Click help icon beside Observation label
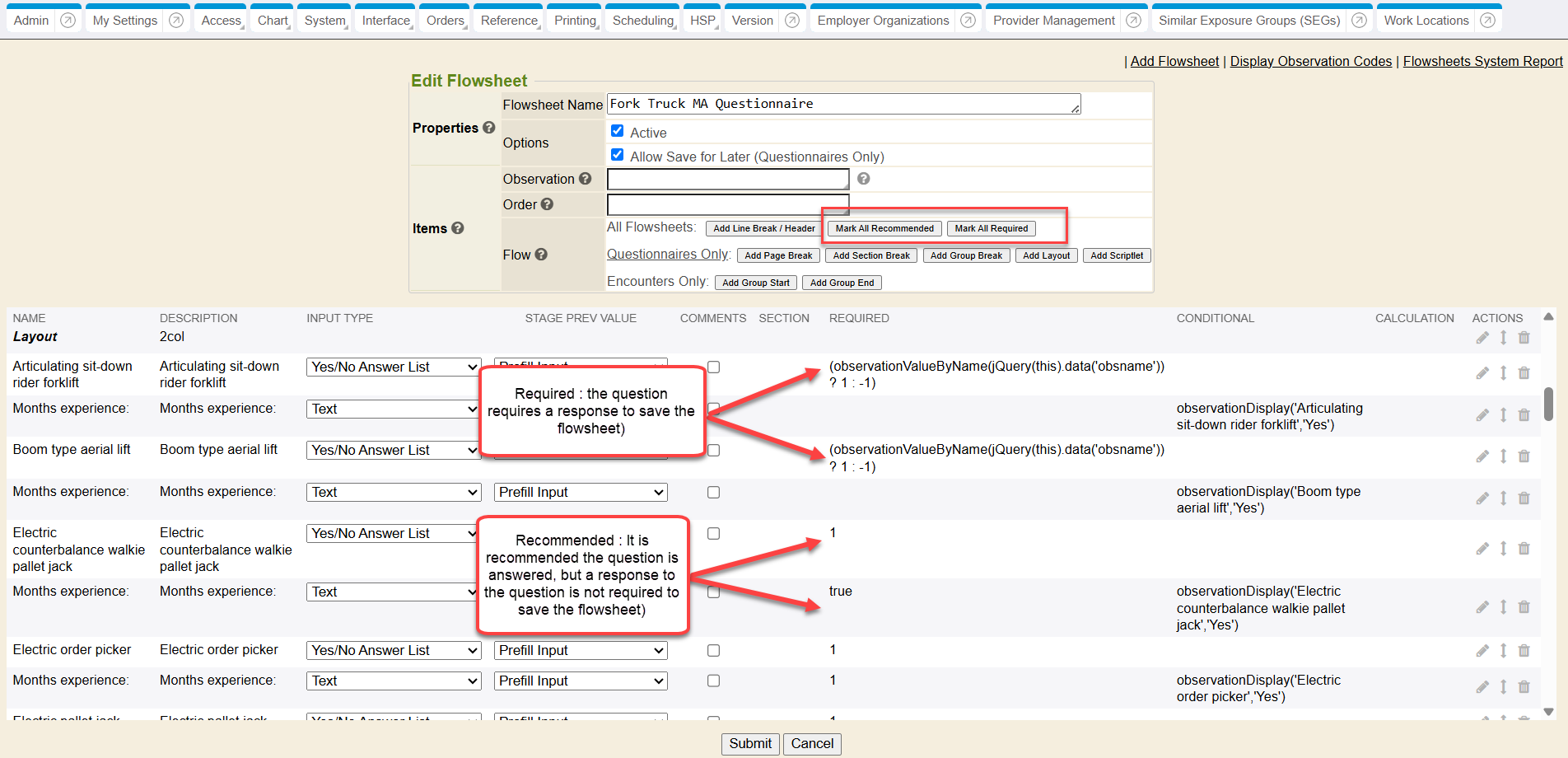 pyautogui.click(x=586, y=179)
